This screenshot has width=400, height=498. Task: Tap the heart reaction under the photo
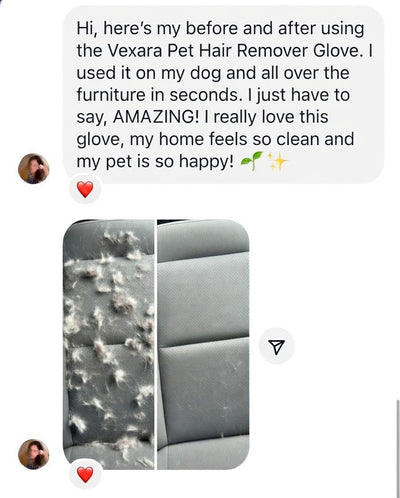pyautogui.click(x=85, y=475)
